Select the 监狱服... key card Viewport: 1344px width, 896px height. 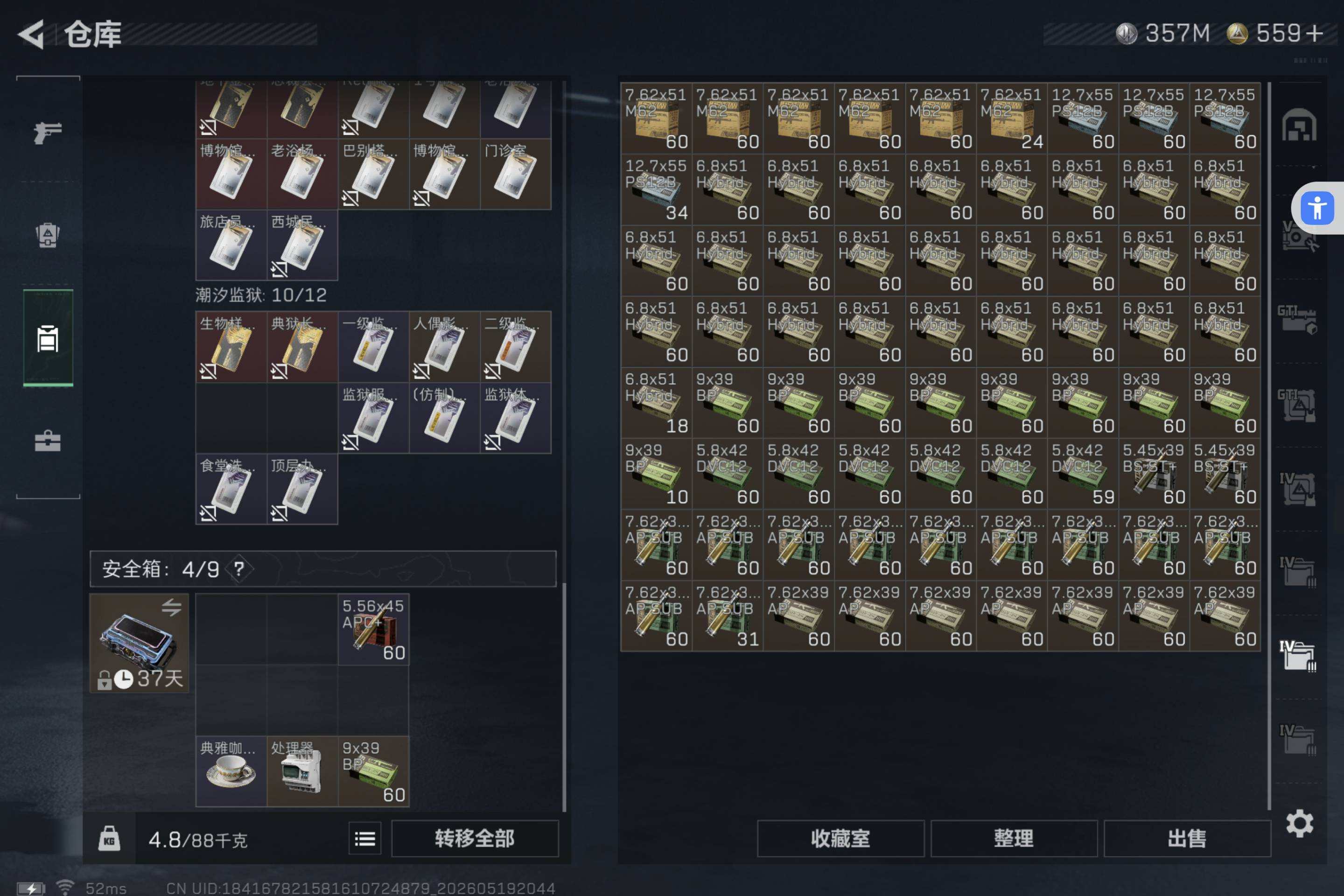point(373,418)
